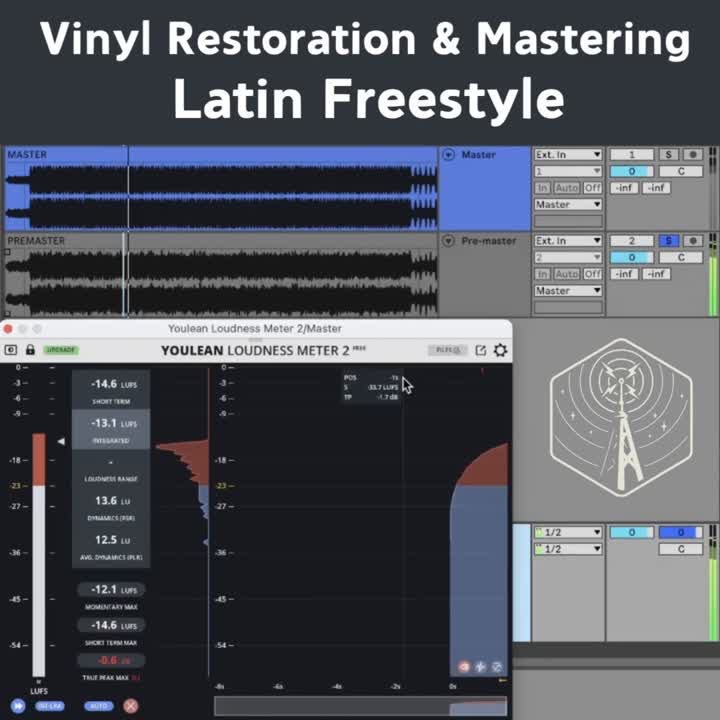This screenshot has width=720, height=720.
Task: Click the lock icon in Youlean header
Action: pos(30,349)
